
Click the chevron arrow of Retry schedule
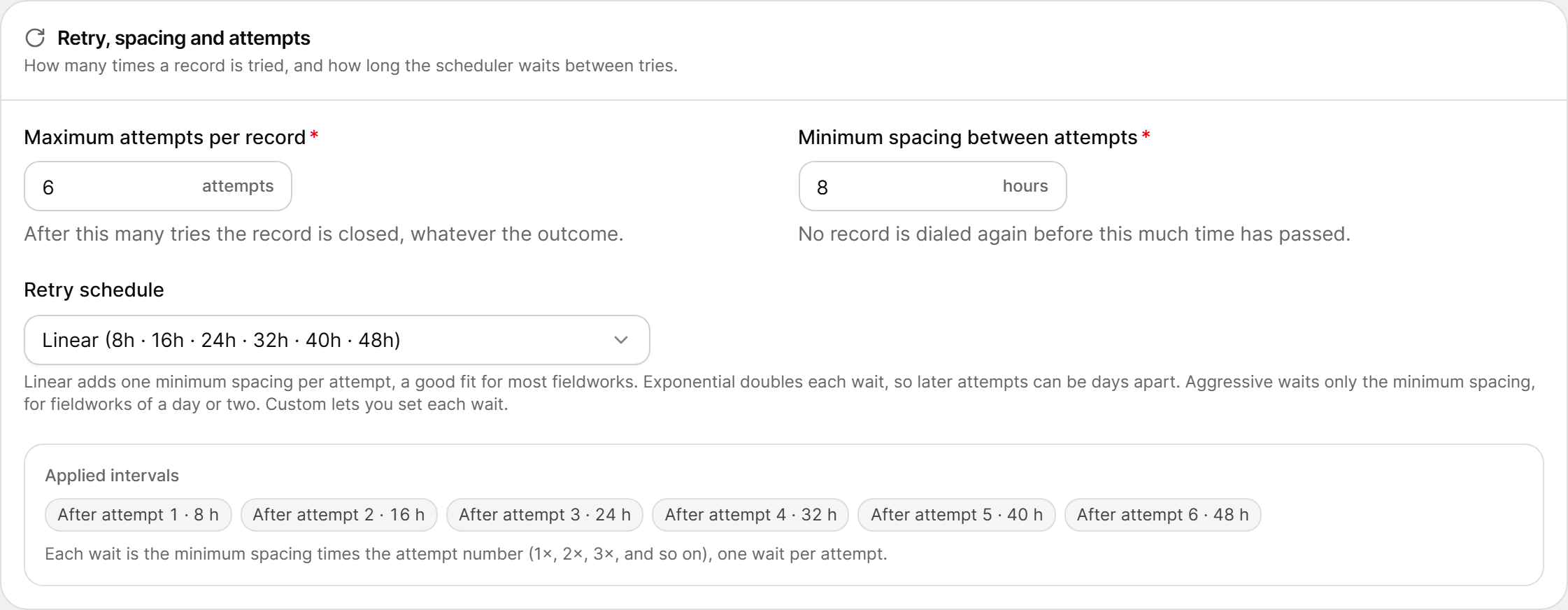coord(621,340)
